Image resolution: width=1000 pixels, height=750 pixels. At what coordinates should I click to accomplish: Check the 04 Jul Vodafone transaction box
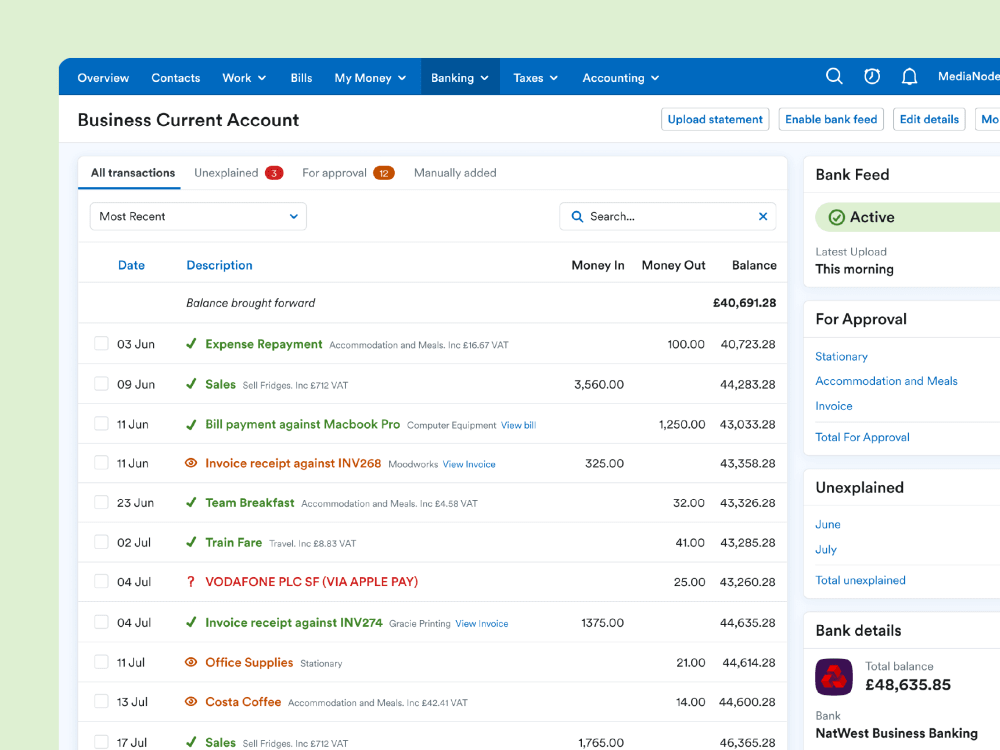[101, 582]
